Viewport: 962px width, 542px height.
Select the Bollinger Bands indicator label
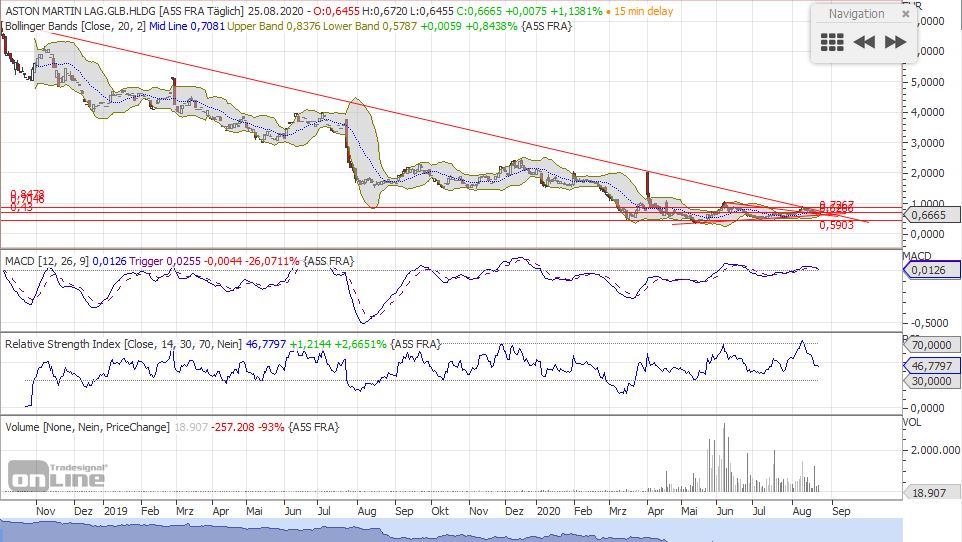click(x=75, y=26)
